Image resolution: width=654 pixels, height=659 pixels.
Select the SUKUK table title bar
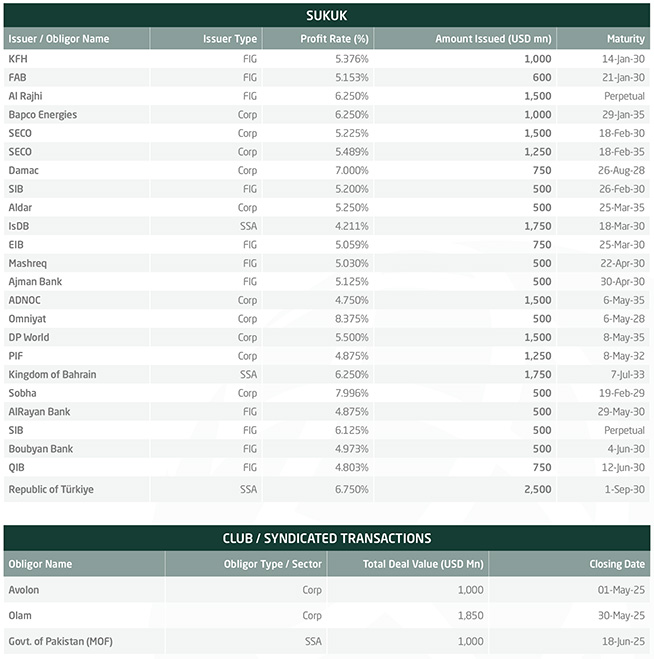pos(327,16)
